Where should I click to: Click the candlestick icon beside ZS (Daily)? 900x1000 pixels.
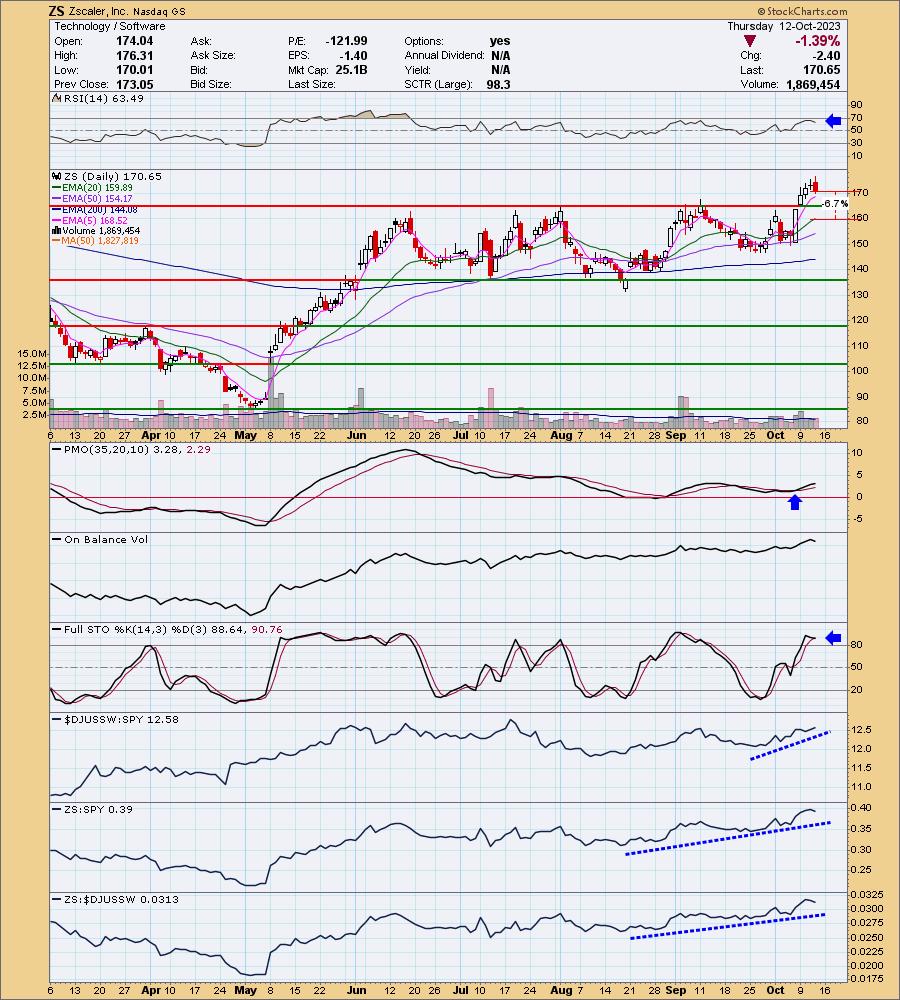pos(55,176)
